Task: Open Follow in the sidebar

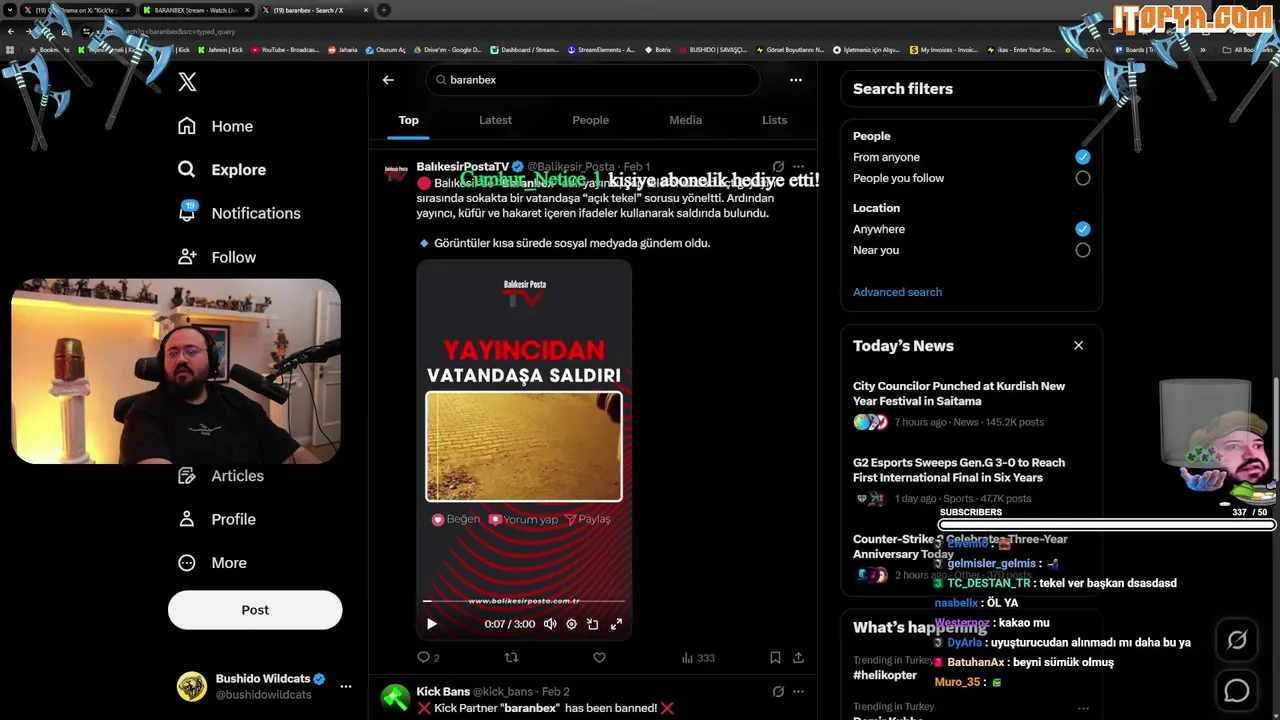Action: tap(216, 257)
